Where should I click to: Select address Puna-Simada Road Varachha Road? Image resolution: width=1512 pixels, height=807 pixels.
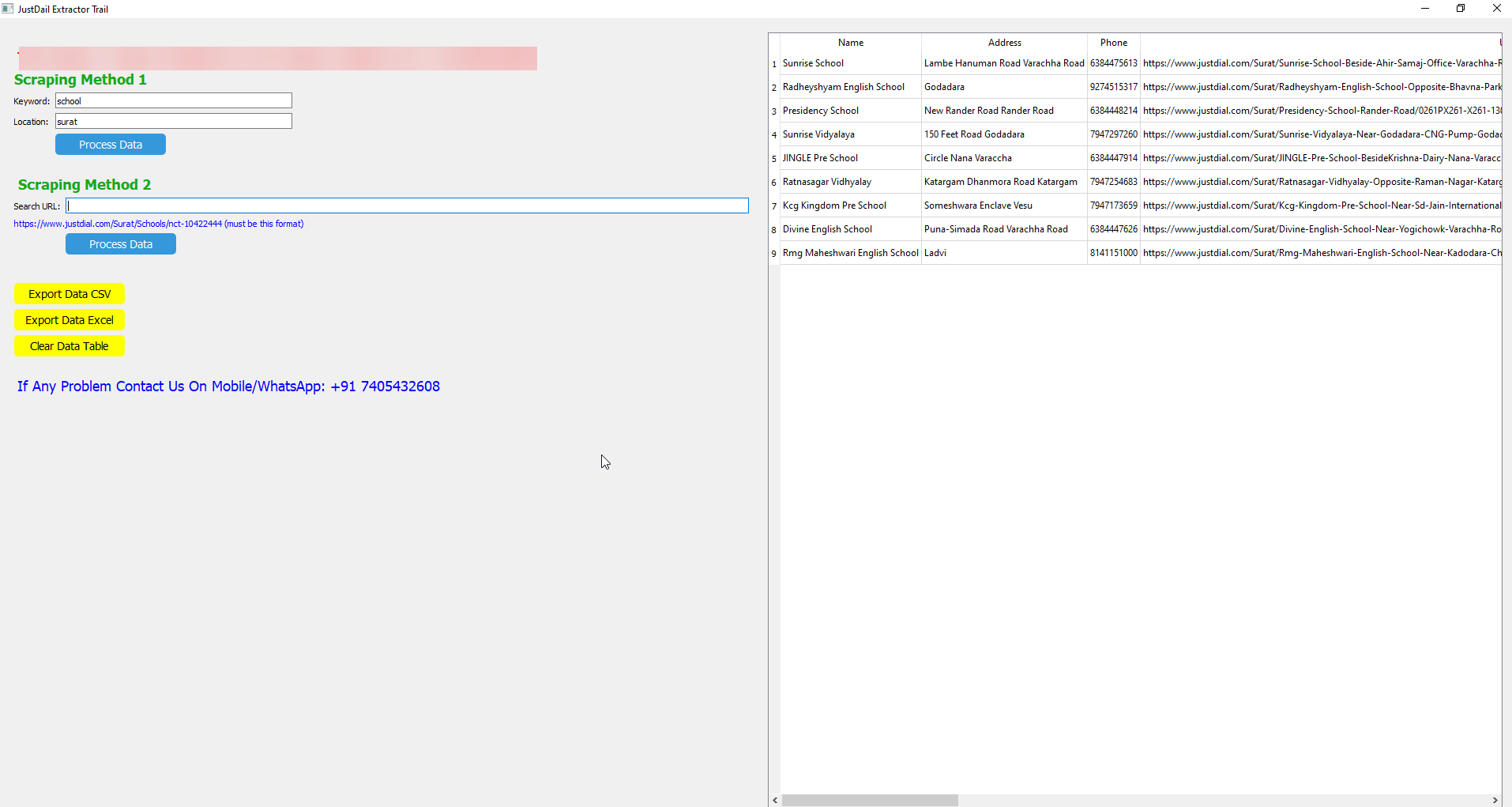tap(1005, 229)
